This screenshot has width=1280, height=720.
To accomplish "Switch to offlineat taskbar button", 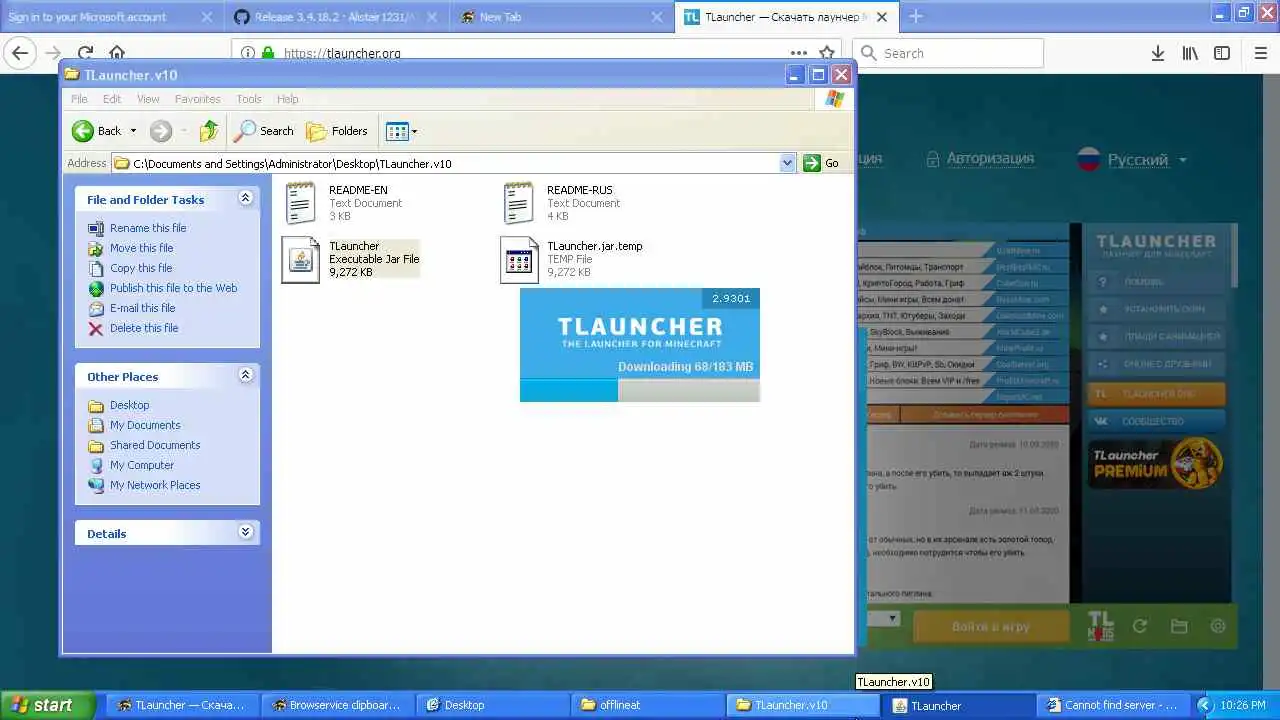I will point(649,705).
